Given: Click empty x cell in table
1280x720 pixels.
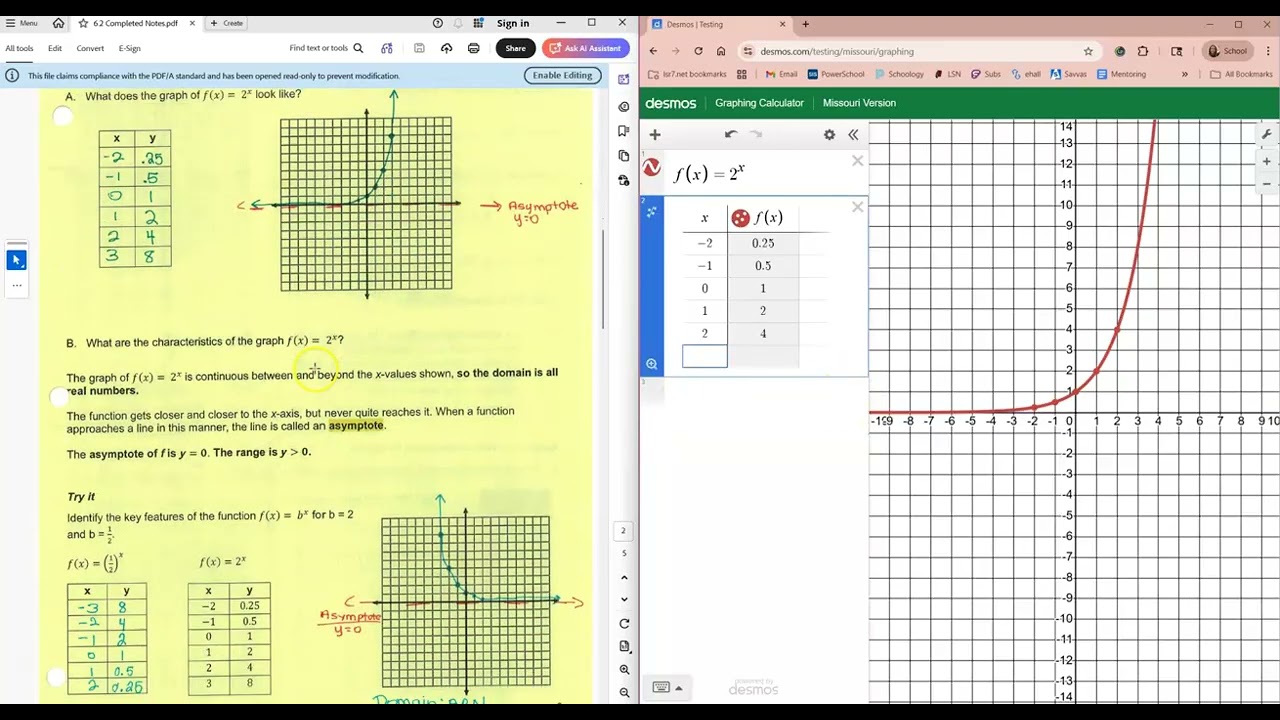Looking at the screenshot, I should (x=705, y=356).
